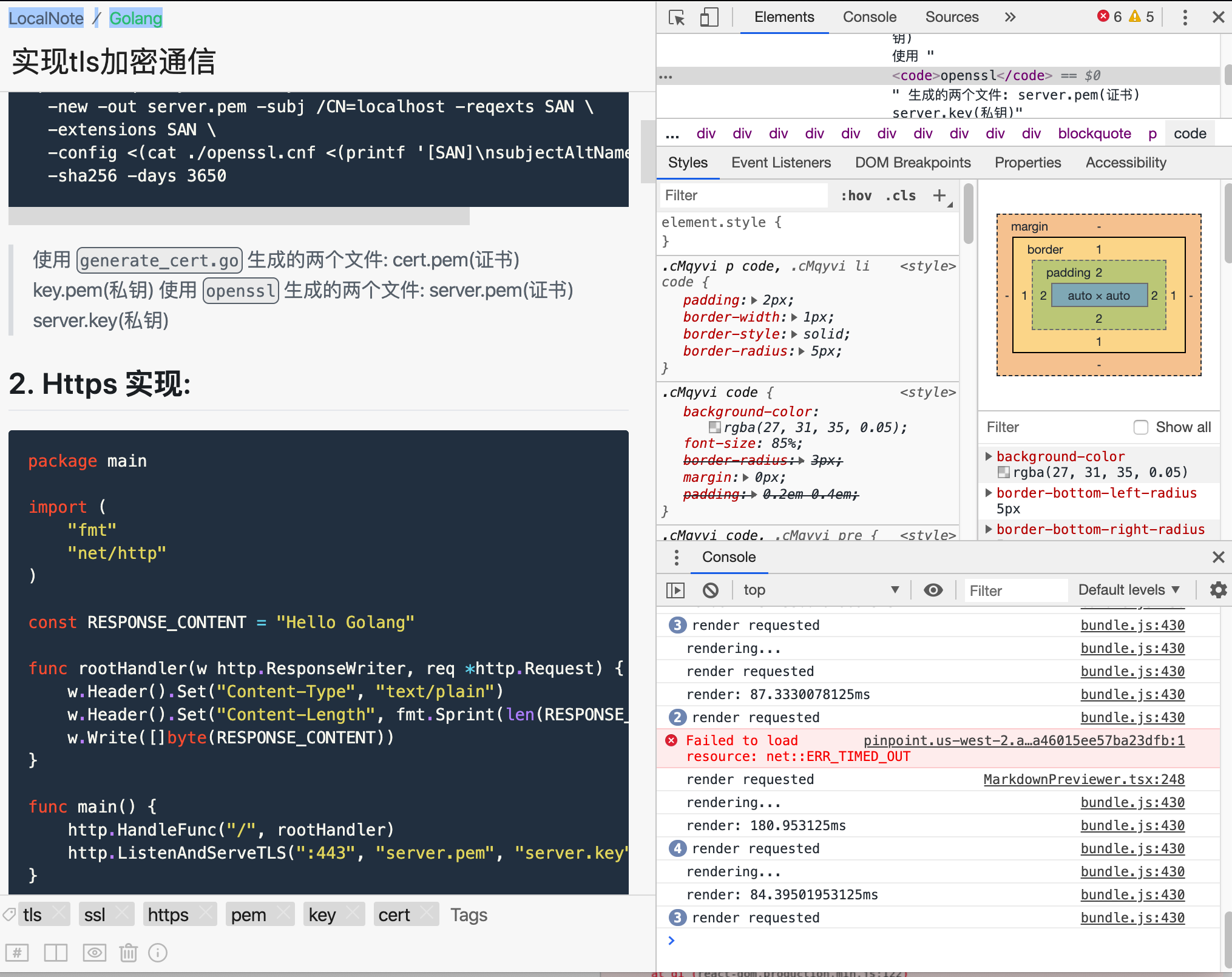The height and width of the screenshot is (977, 1232).
Task: Toggle note preview with the eye icon
Action: [x=94, y=953]
